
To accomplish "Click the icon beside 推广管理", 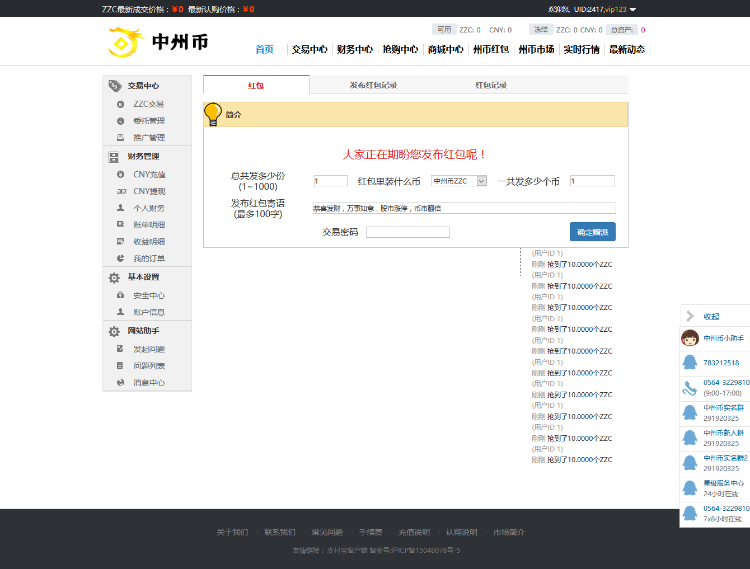I will pos(121,138).
